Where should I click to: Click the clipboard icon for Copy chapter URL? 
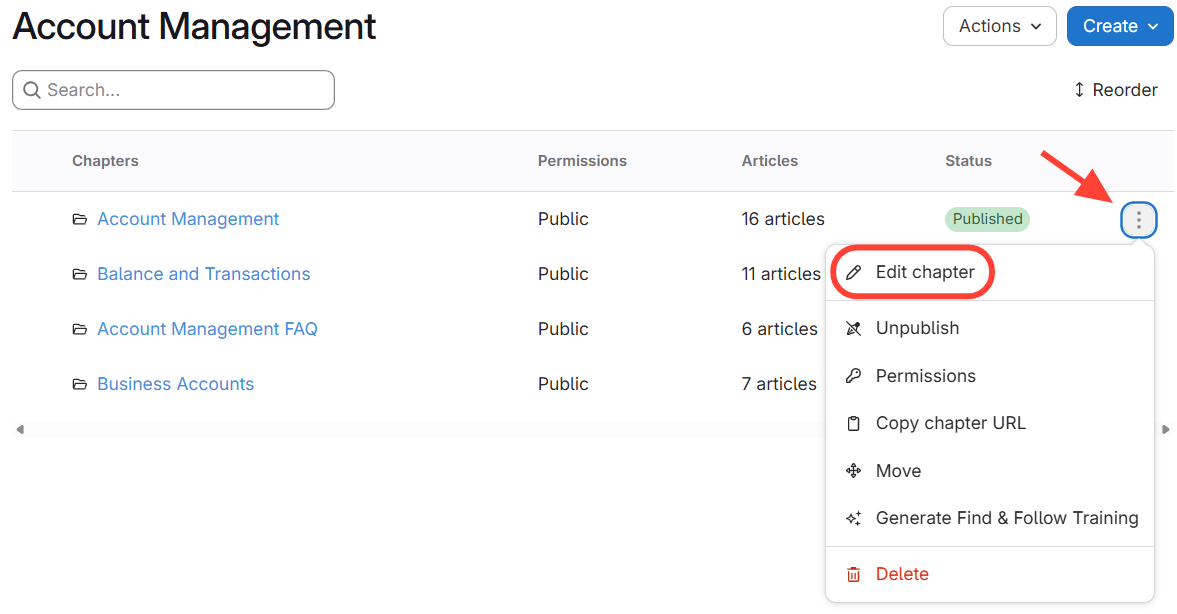click(x=853, y=423)
